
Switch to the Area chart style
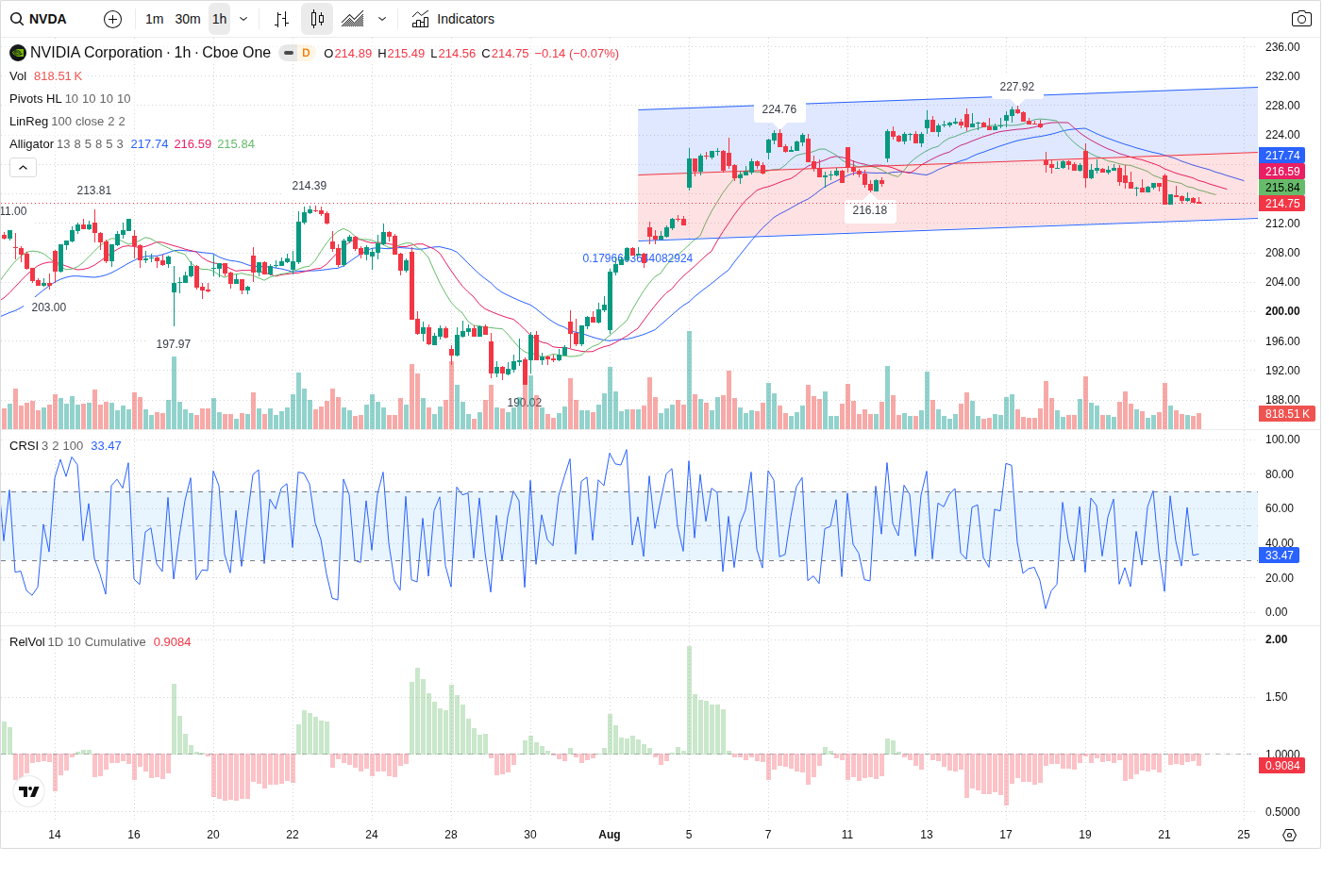pyautogui.click(x=353, y=19)
